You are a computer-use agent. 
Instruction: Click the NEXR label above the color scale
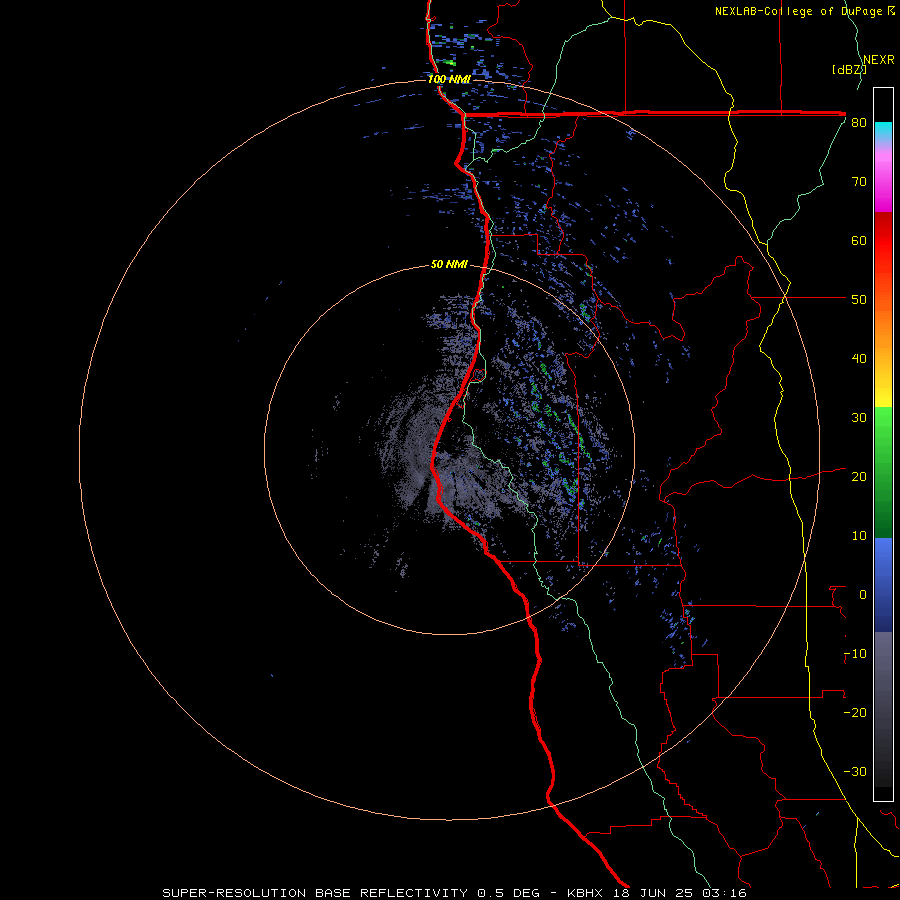[879, 60]
